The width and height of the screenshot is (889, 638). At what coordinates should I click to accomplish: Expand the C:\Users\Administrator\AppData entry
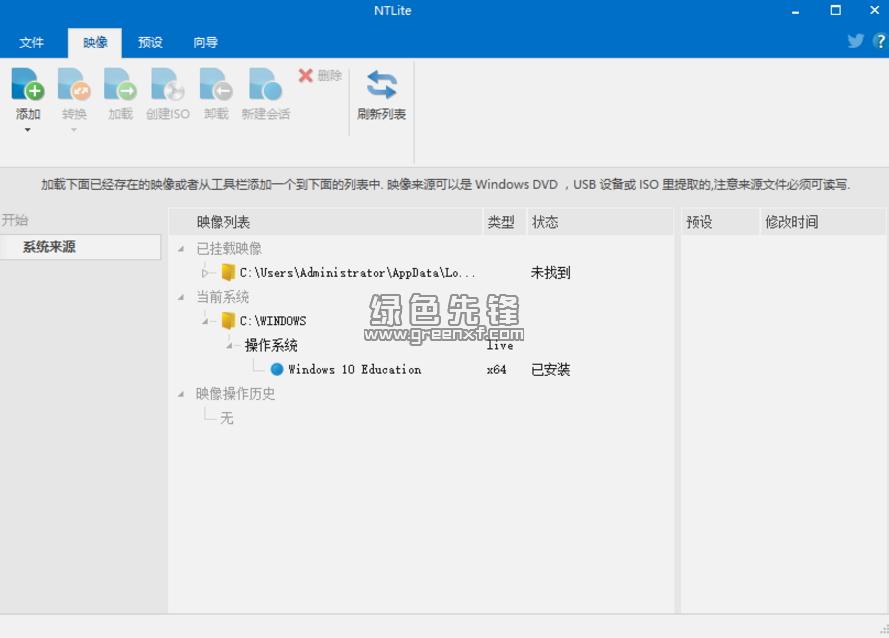[x=205, y=273]
